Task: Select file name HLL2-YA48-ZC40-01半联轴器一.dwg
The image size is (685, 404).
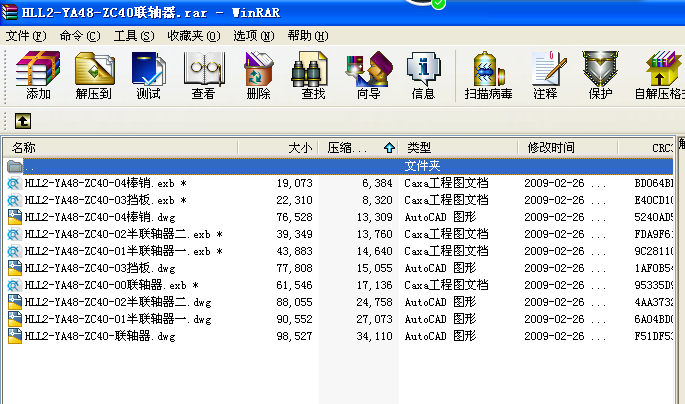Action: point(118,319)
